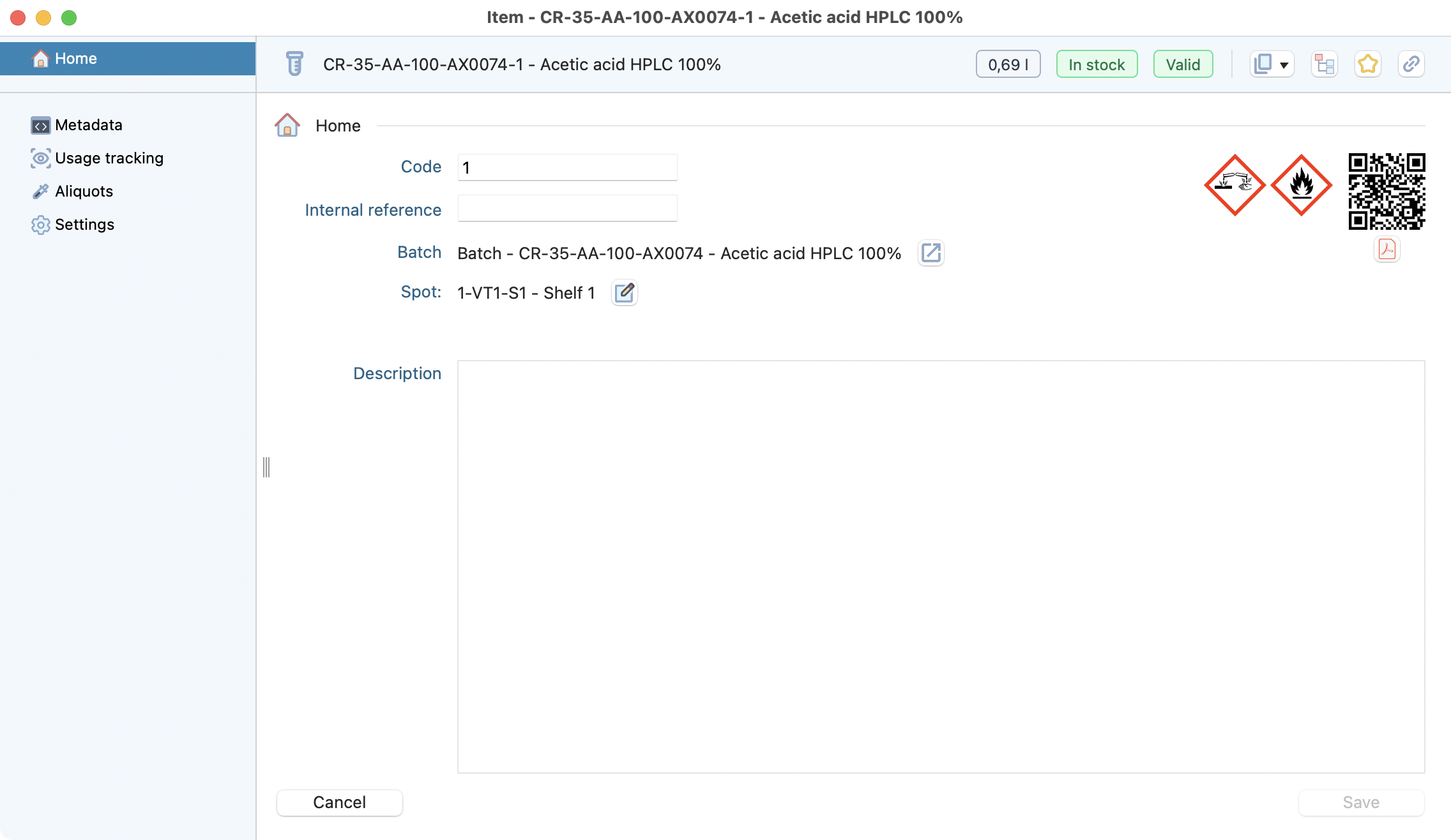Go to the Aliquots section
This screenshot has width=1451, height=840.
coord(84,191)
